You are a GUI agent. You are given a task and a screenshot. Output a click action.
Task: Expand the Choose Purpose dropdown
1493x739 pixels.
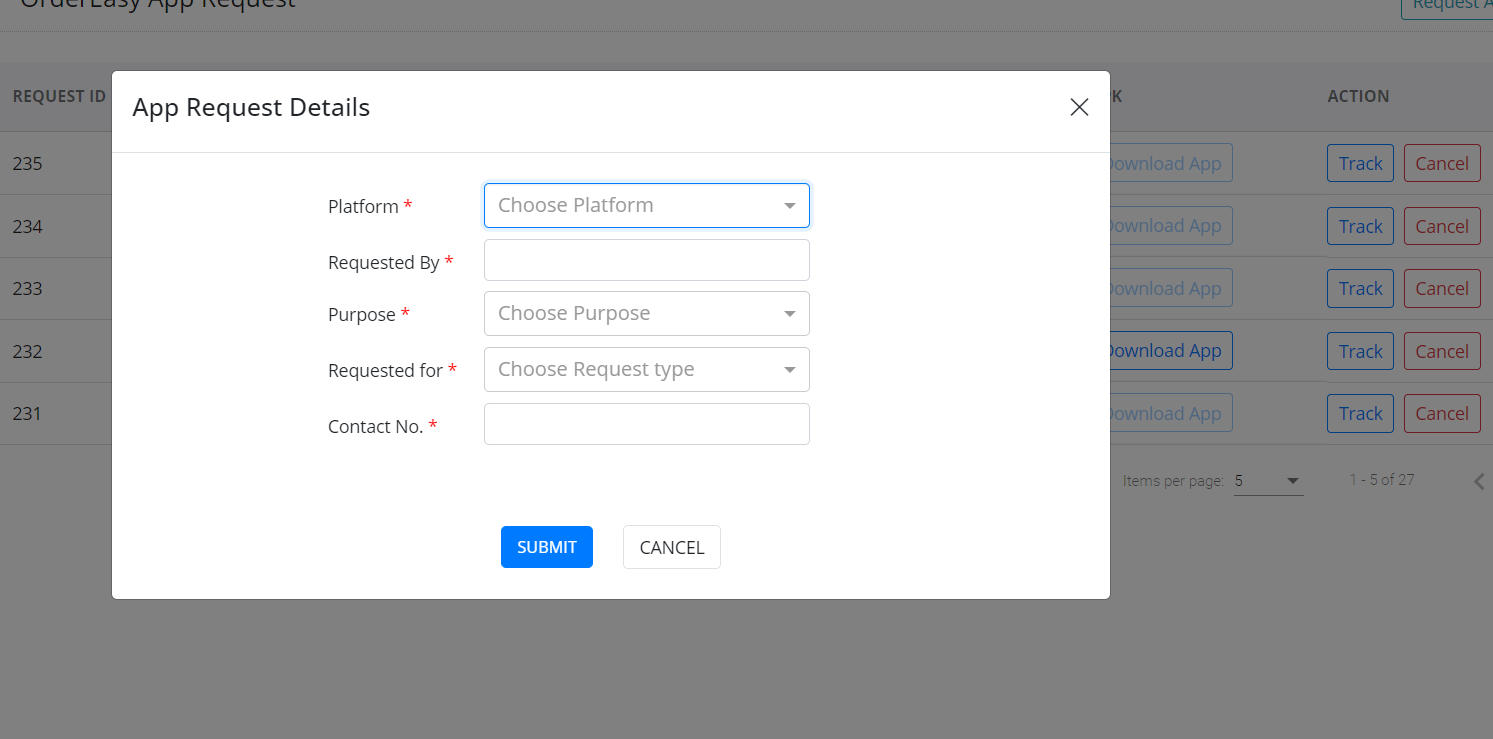coord(646,314)
